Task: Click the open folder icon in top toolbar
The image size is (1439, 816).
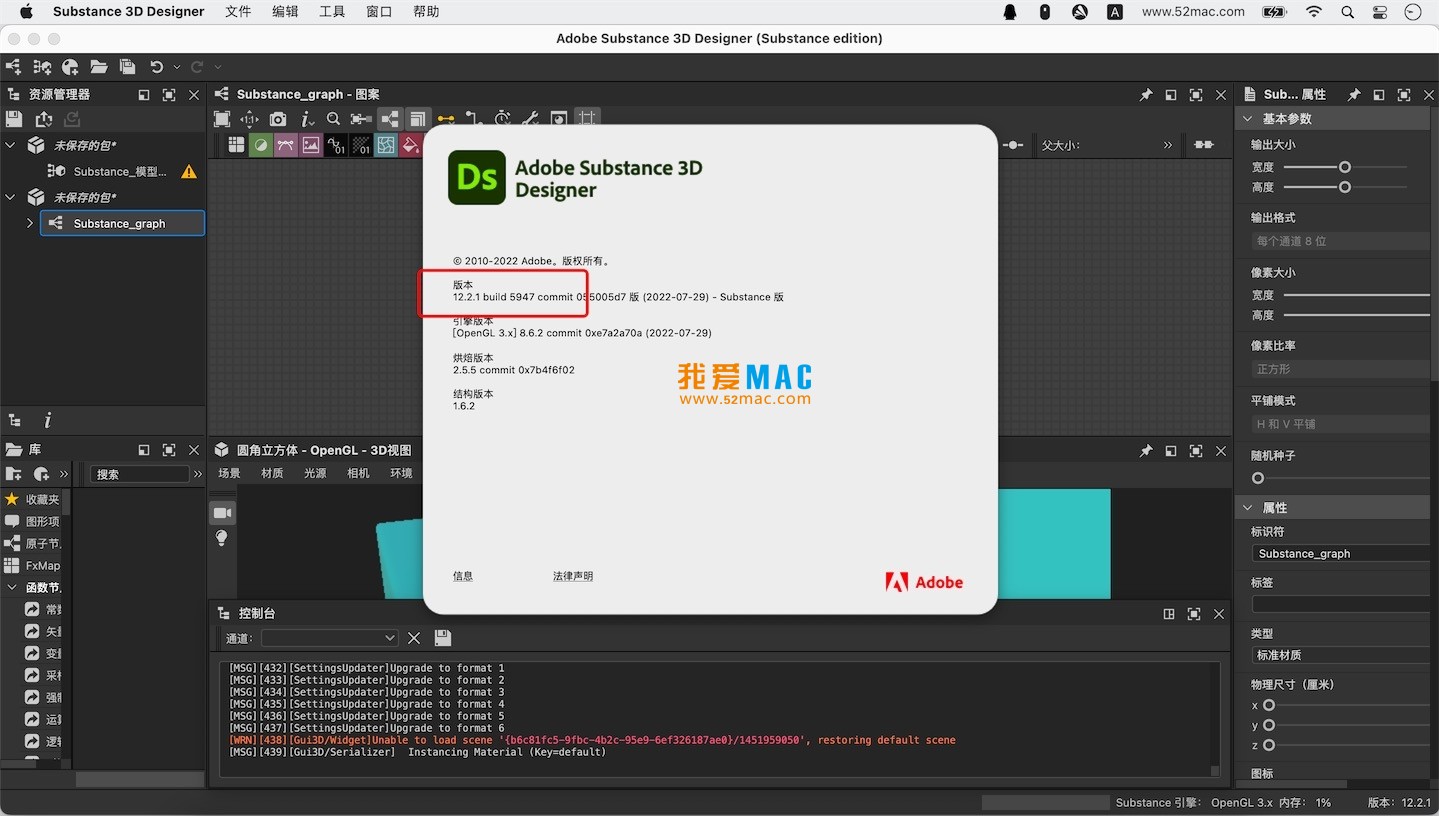Action: click(x=98, y=67)
